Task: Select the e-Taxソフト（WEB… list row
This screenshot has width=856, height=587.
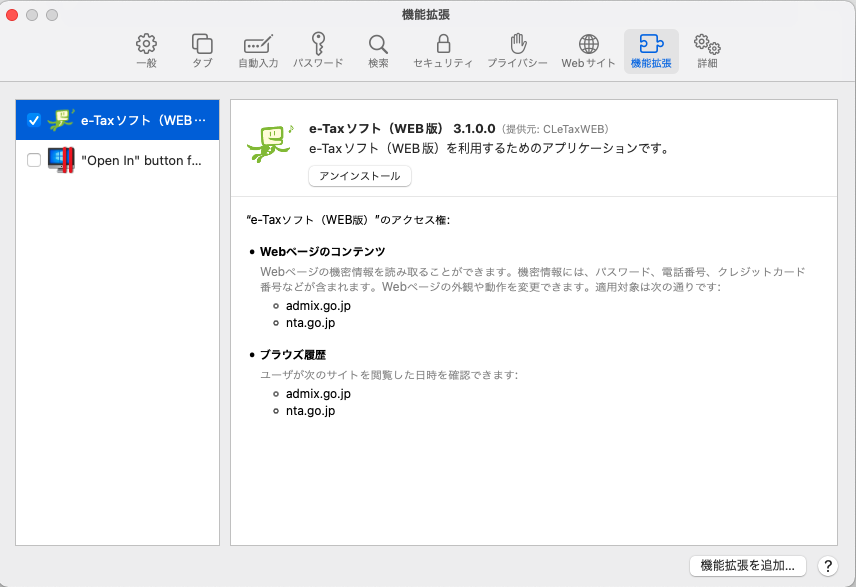Action: 117,120
